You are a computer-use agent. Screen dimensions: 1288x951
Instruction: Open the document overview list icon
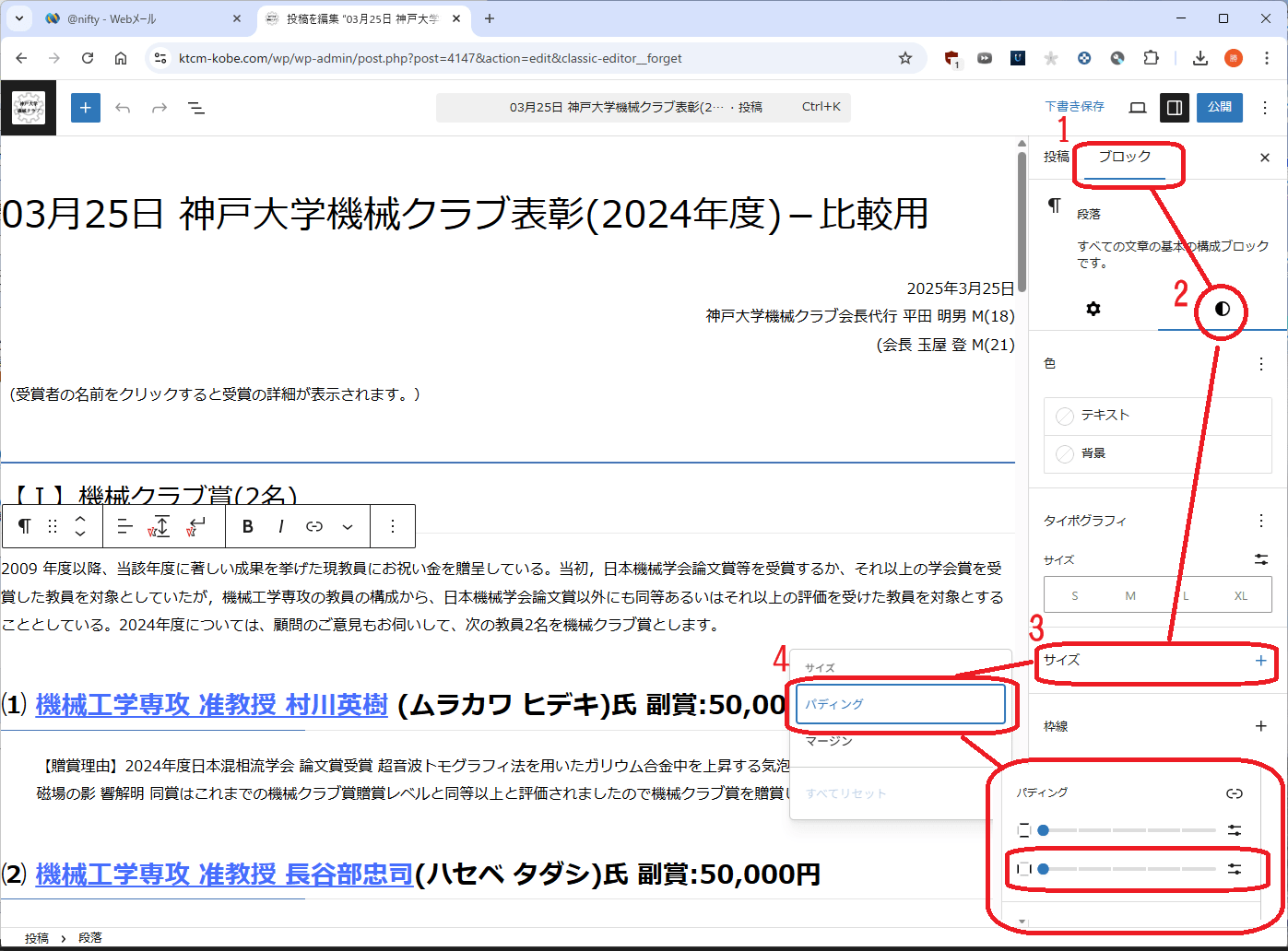pyautogui.click(x=196, y=108)
